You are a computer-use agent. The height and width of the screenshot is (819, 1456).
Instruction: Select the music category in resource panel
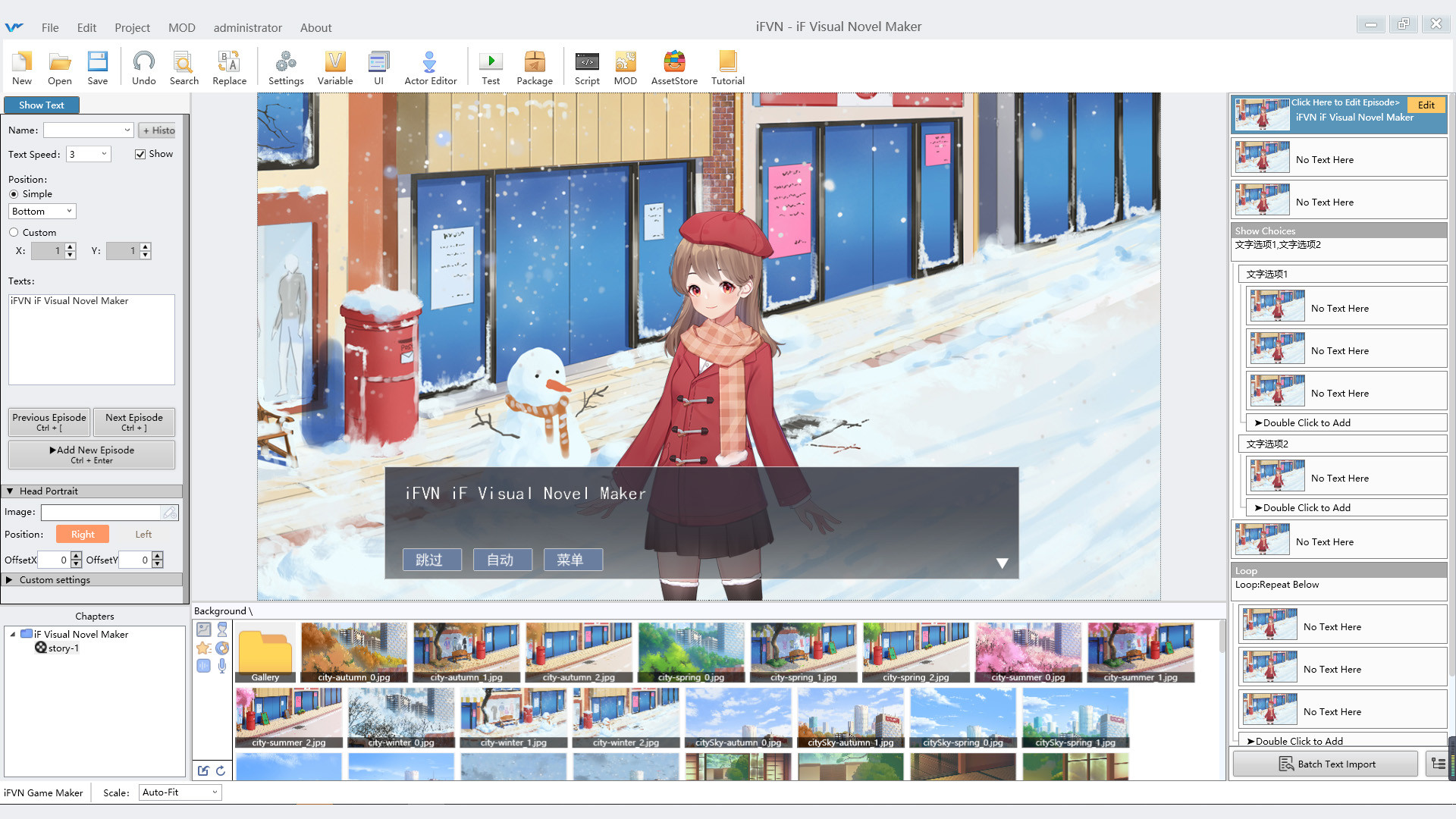(x=221, y=648)
